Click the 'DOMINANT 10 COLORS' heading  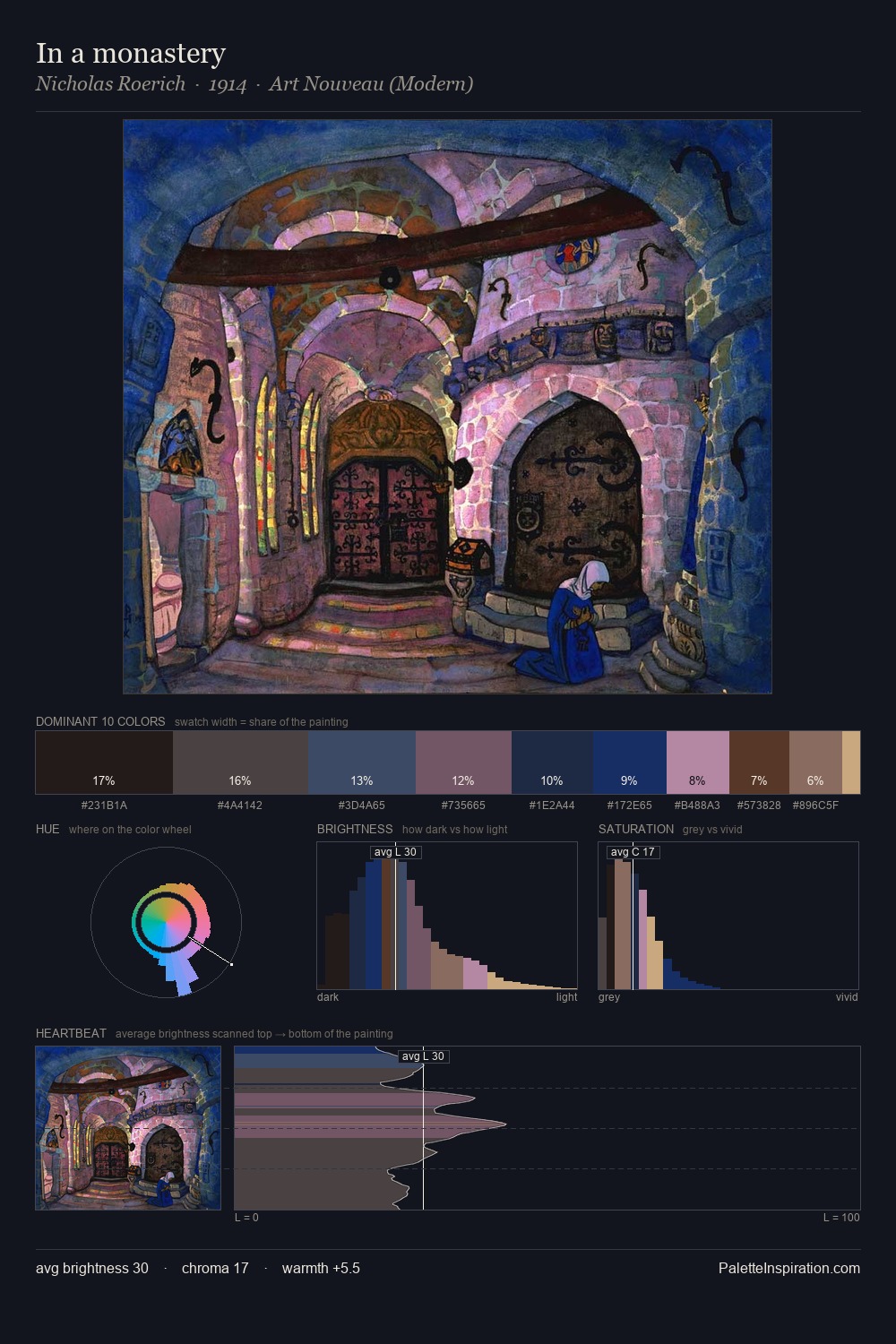(100, 721)
